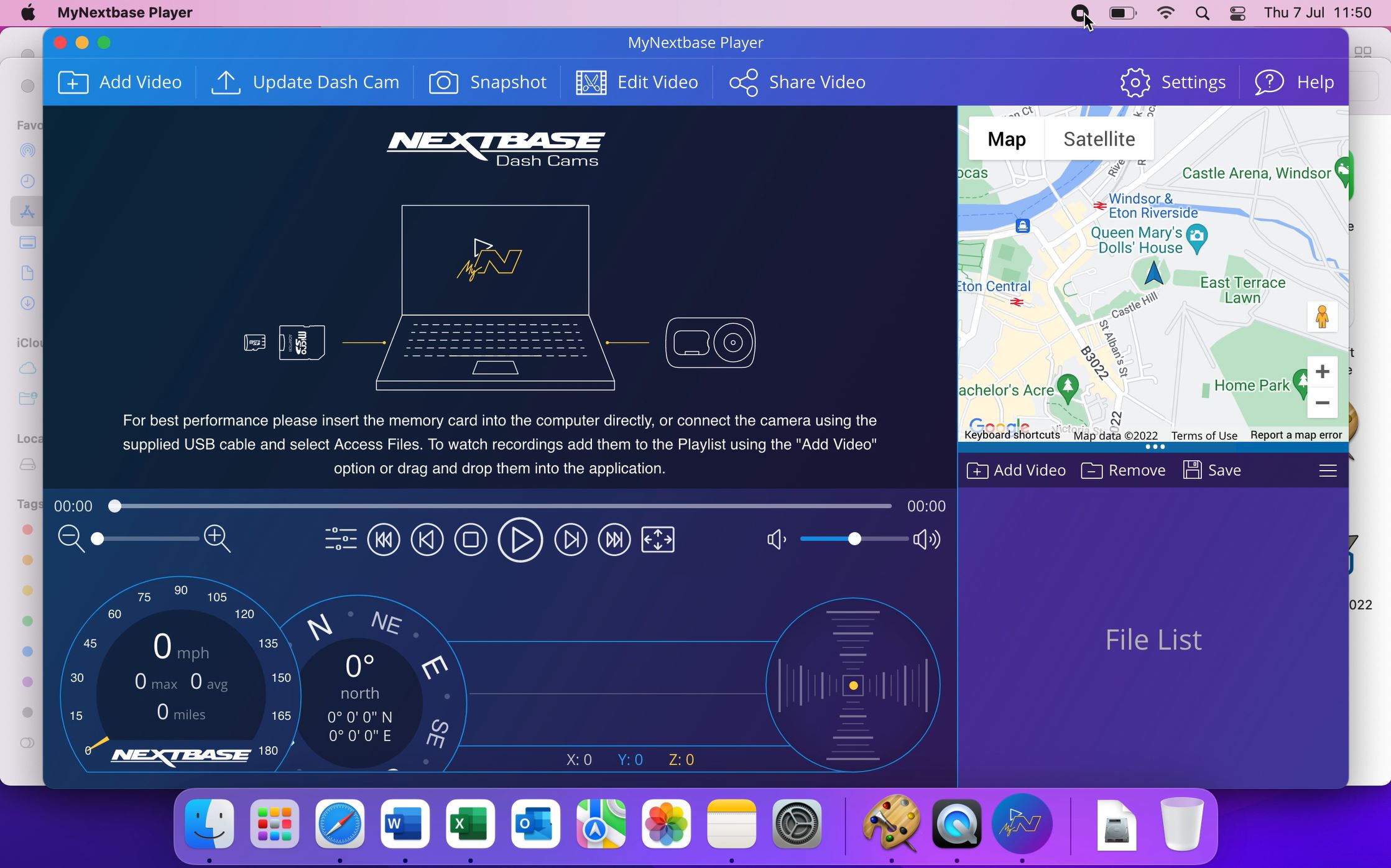Click the fullscreen/expand video icon
This screenshot has height=868, width=1391.
657,539
